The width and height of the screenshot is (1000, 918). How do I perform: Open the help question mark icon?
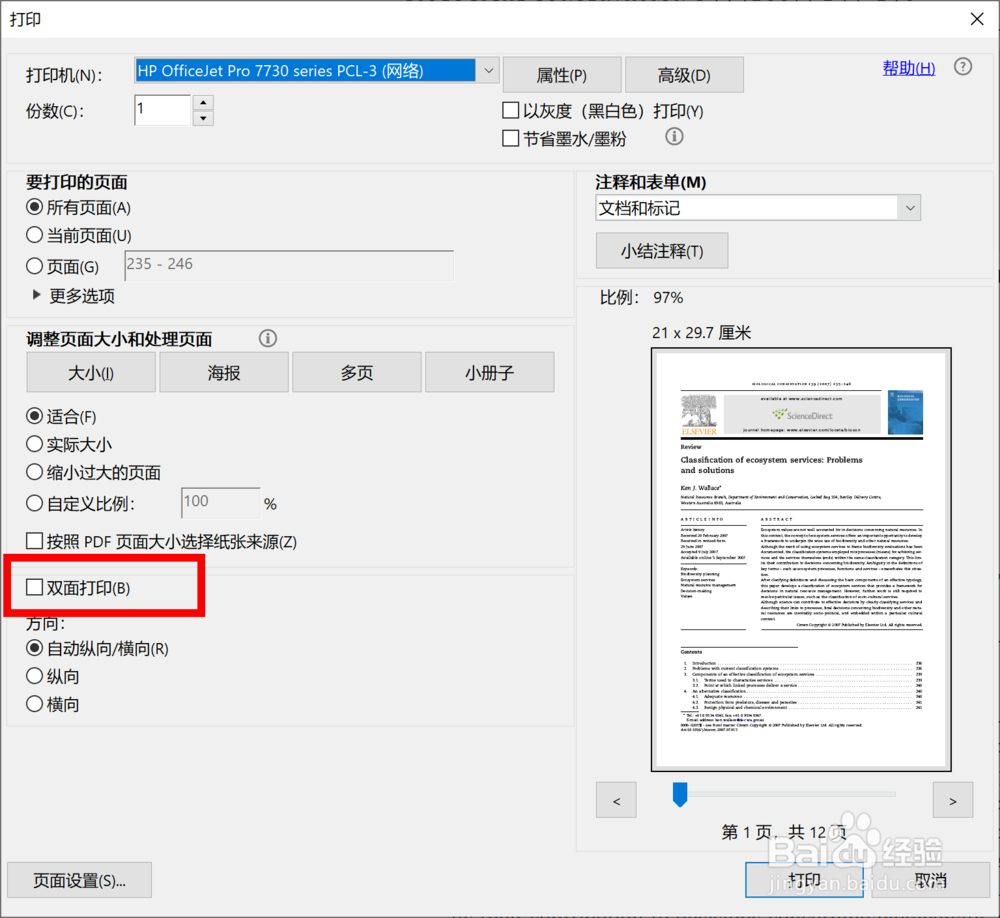962,66
